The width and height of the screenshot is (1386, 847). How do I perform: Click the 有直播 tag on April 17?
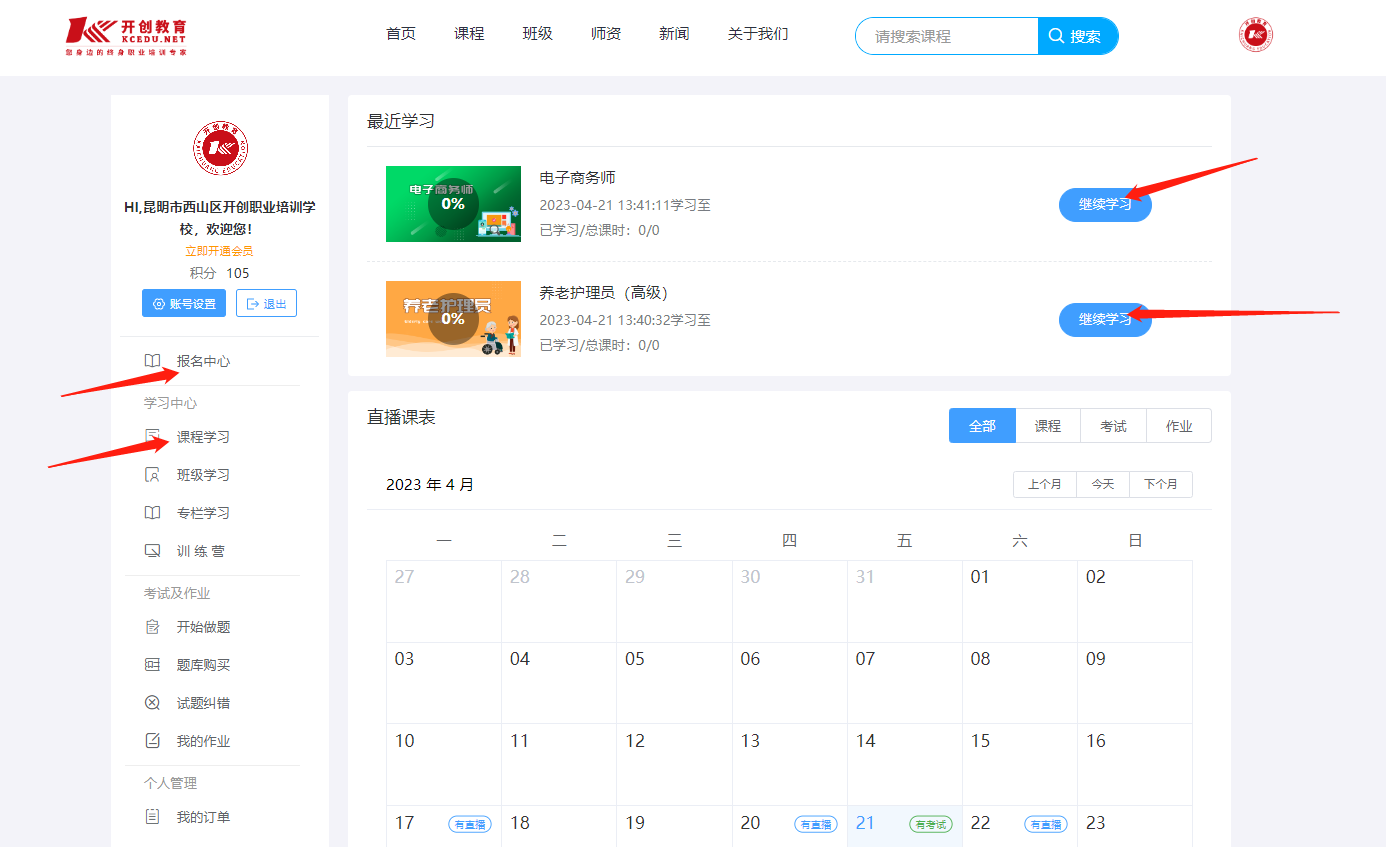(x=470, y=824)
